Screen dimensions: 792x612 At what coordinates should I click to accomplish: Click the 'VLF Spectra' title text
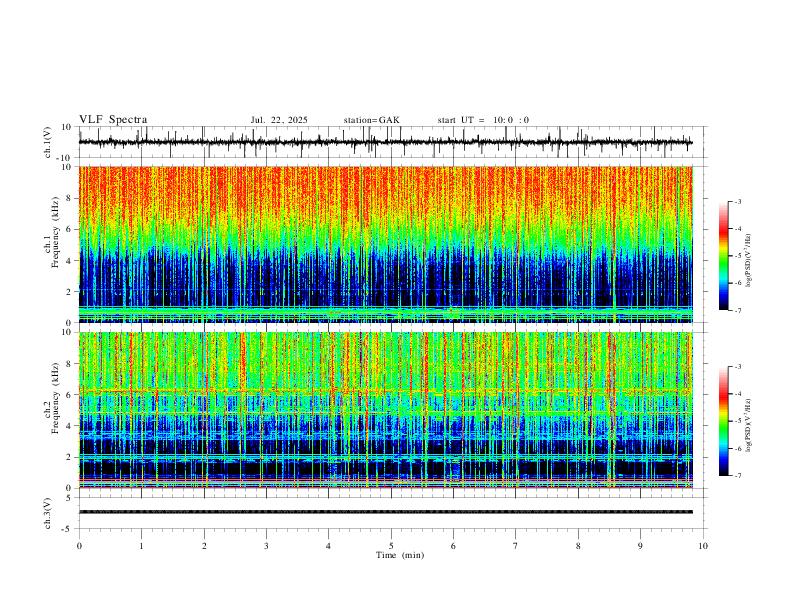click(x=113, y=120)
